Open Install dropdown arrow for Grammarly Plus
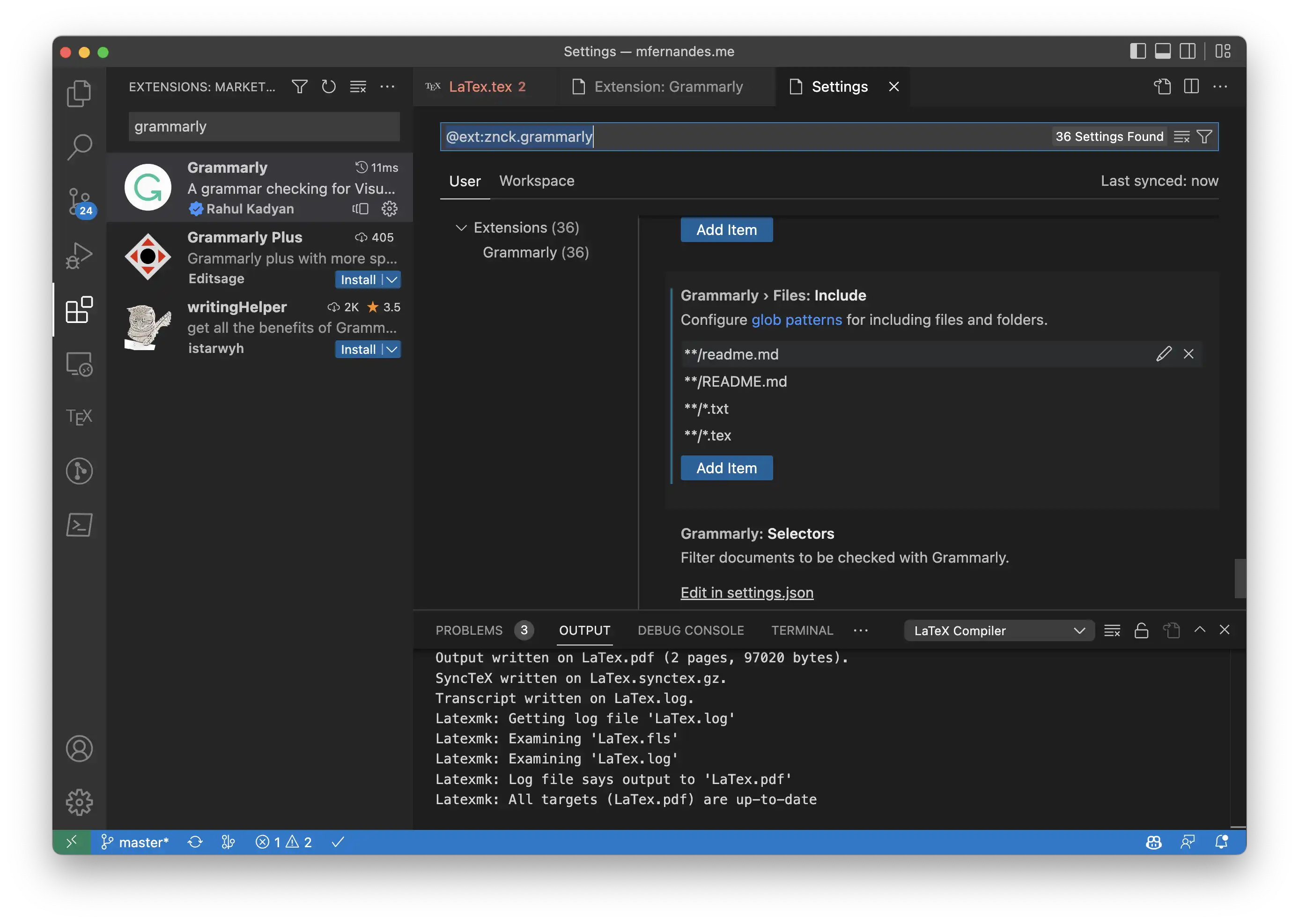This screenshot has width=1299, height=924. (x=392, y=279)
